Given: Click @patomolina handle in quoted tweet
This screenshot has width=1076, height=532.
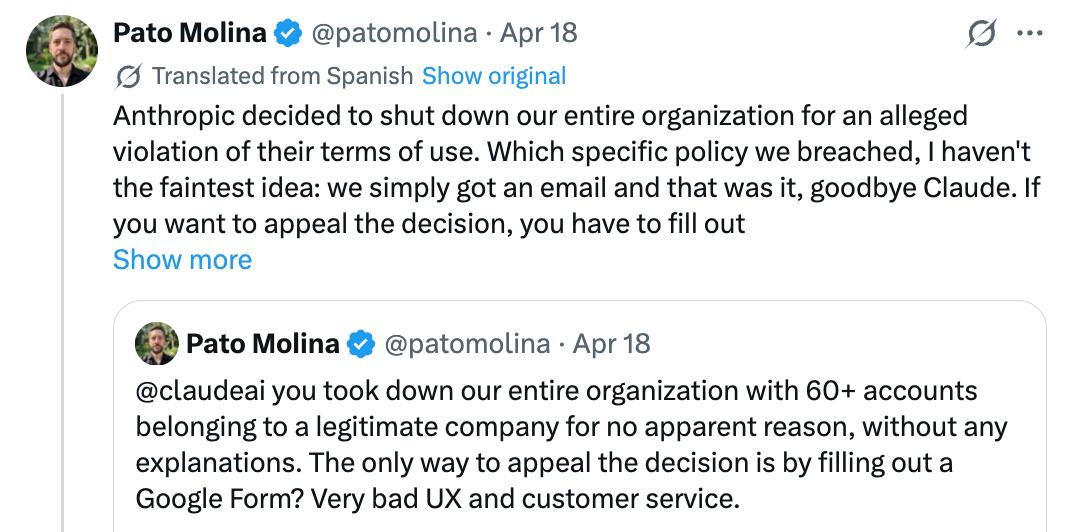Looking at the screenshot, I should 467,344.
